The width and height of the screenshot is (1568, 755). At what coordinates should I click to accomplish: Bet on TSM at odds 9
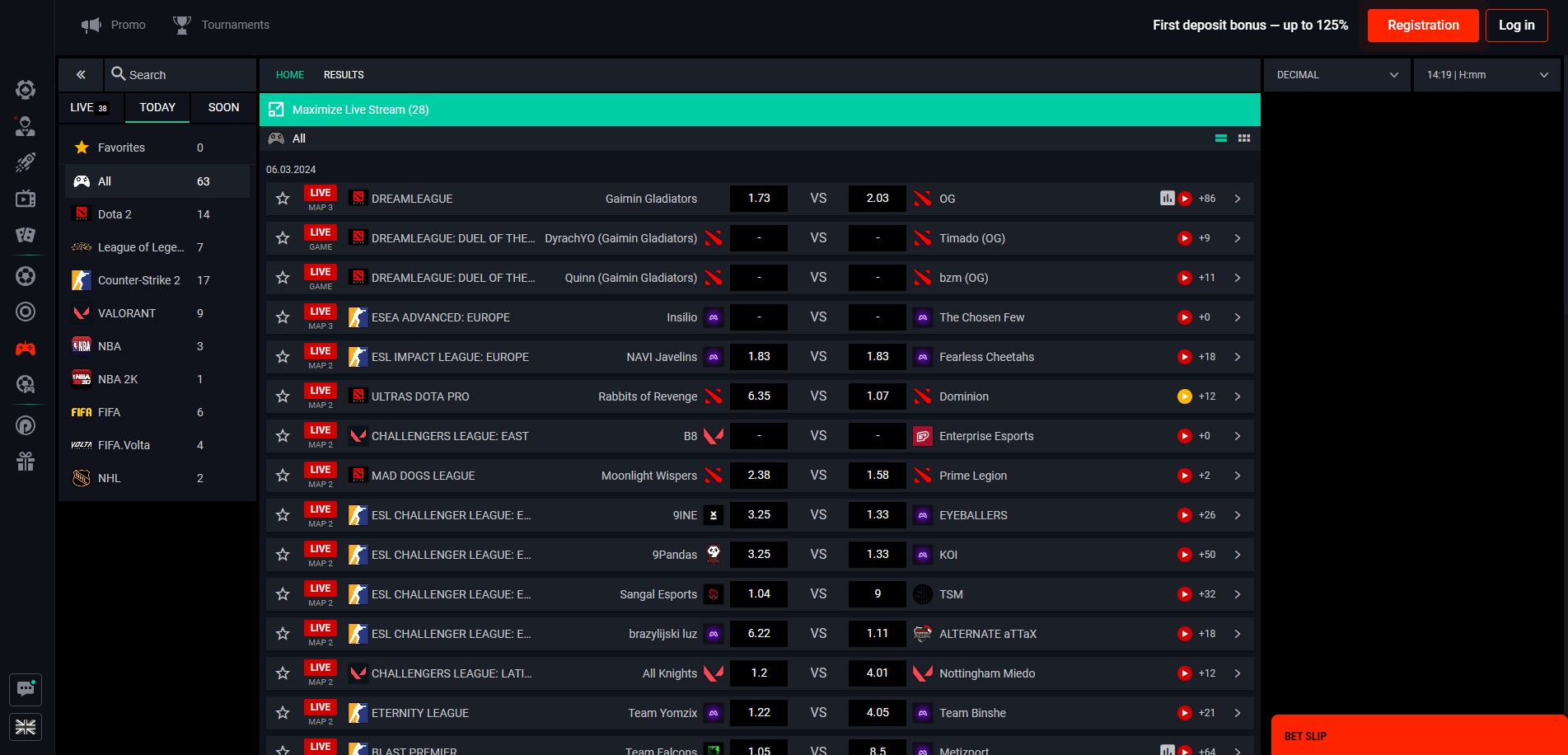click(x=878, y=594)
